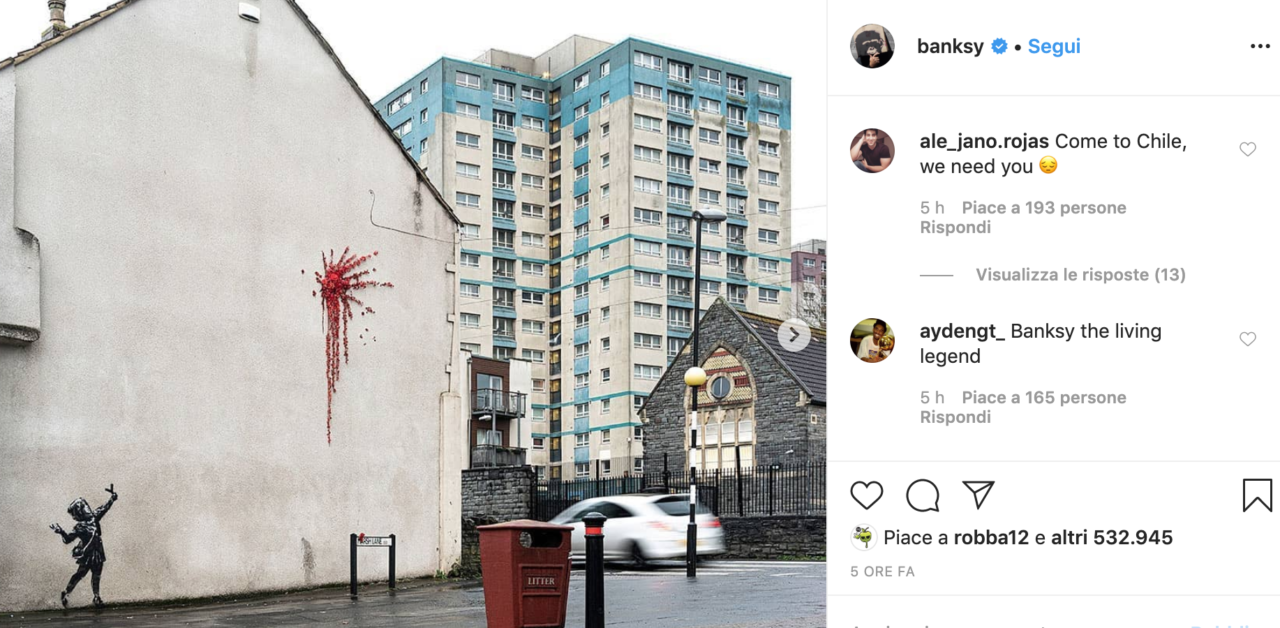Save post with the bookmark icon
Image resolution: width=1280 pixels, height=628 pixels.
[1257, 496]
